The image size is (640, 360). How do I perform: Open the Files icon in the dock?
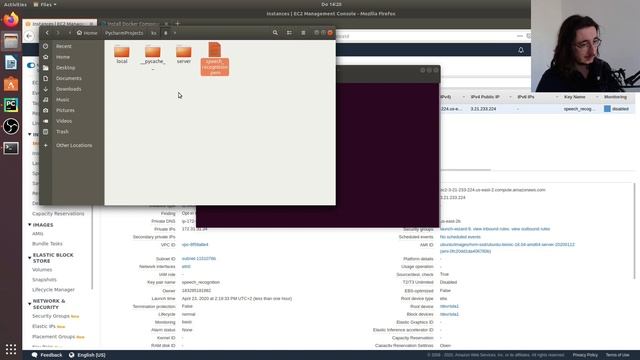pyautogui.click(x=11, y=41)
